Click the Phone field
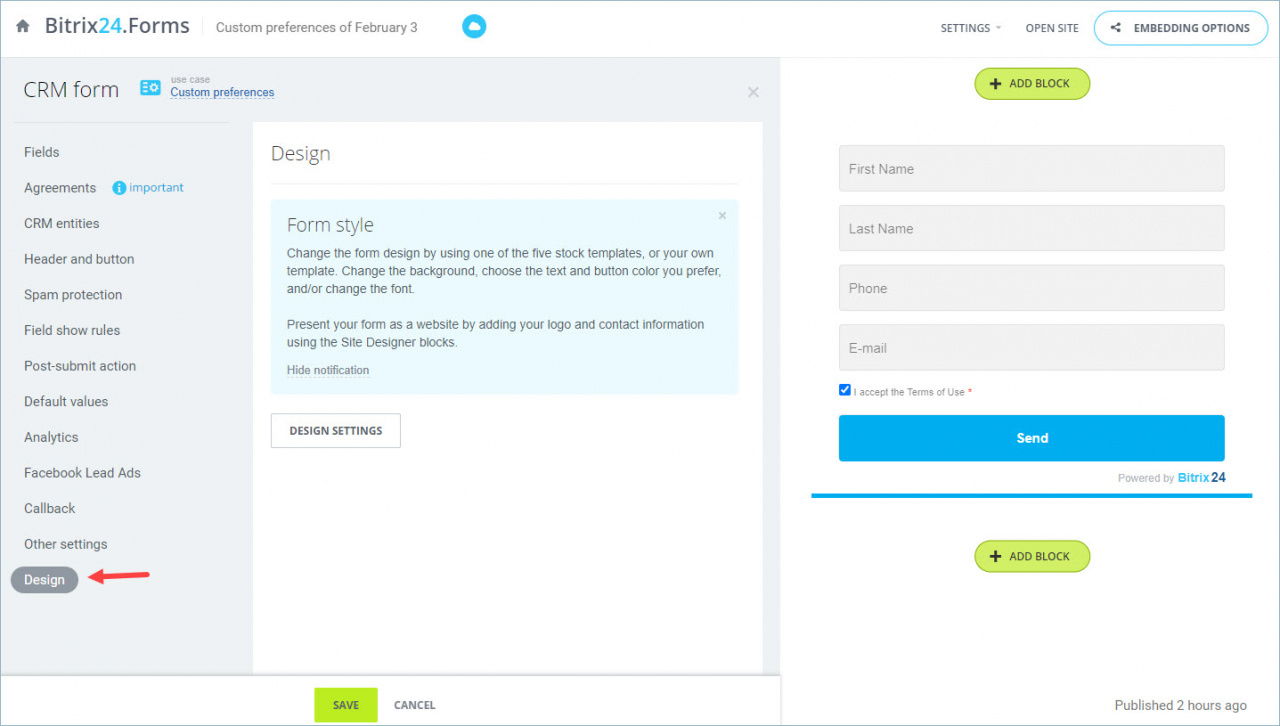 (x=1031, y=288)
